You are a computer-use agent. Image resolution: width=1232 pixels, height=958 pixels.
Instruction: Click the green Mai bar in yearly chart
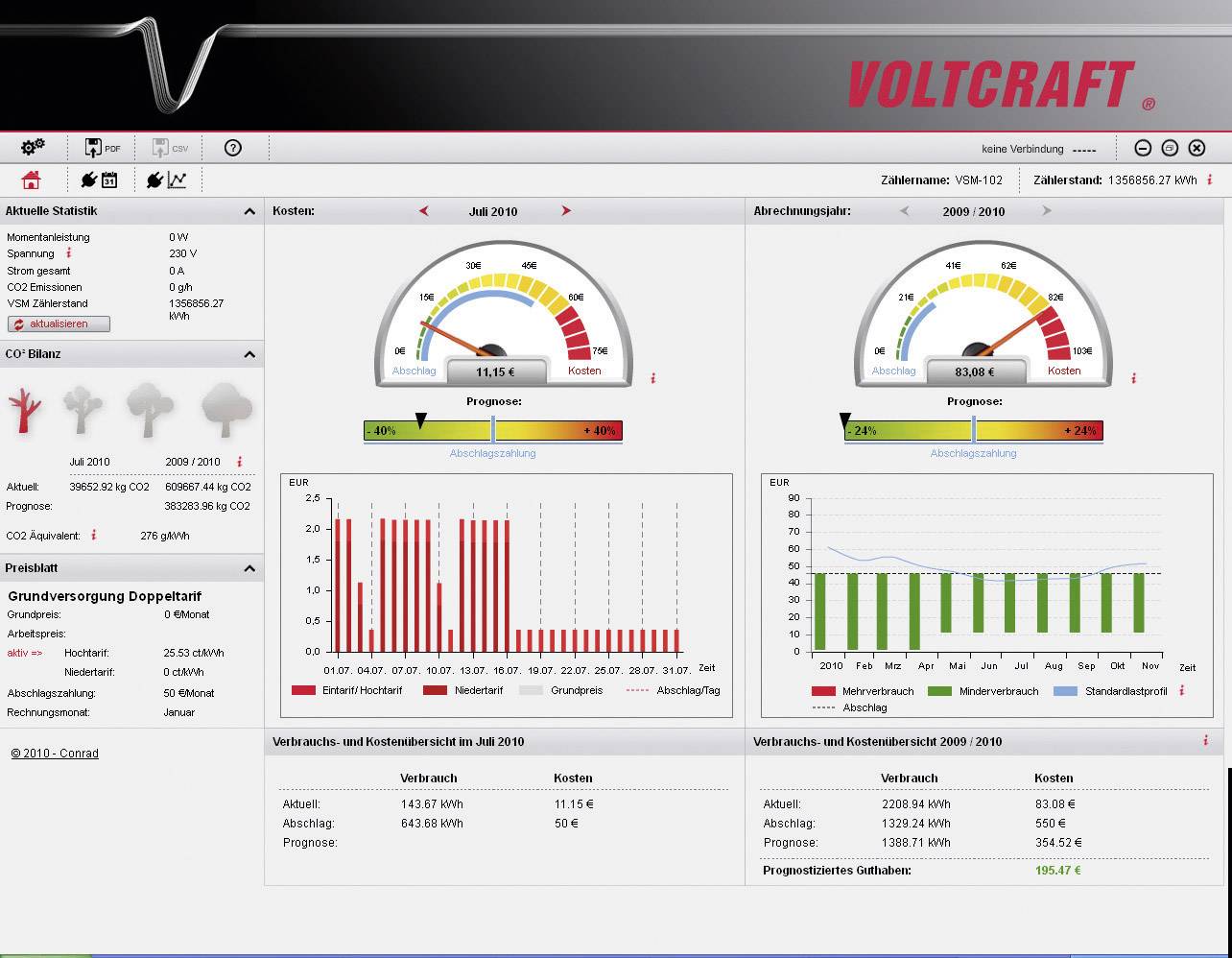(x=947, y=602)
